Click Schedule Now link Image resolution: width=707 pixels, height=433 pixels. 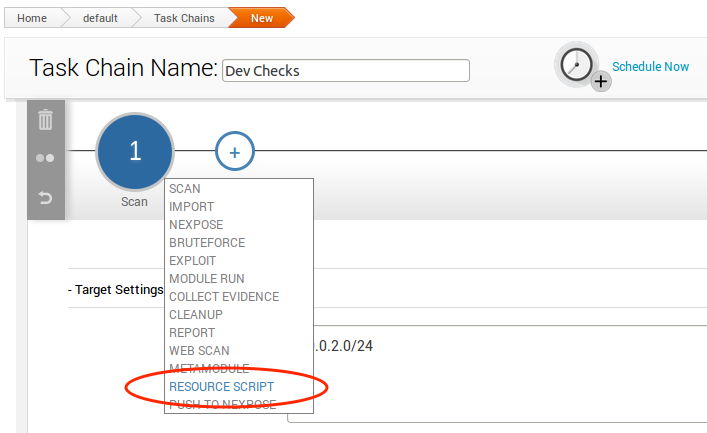click(x=650, y=67)
